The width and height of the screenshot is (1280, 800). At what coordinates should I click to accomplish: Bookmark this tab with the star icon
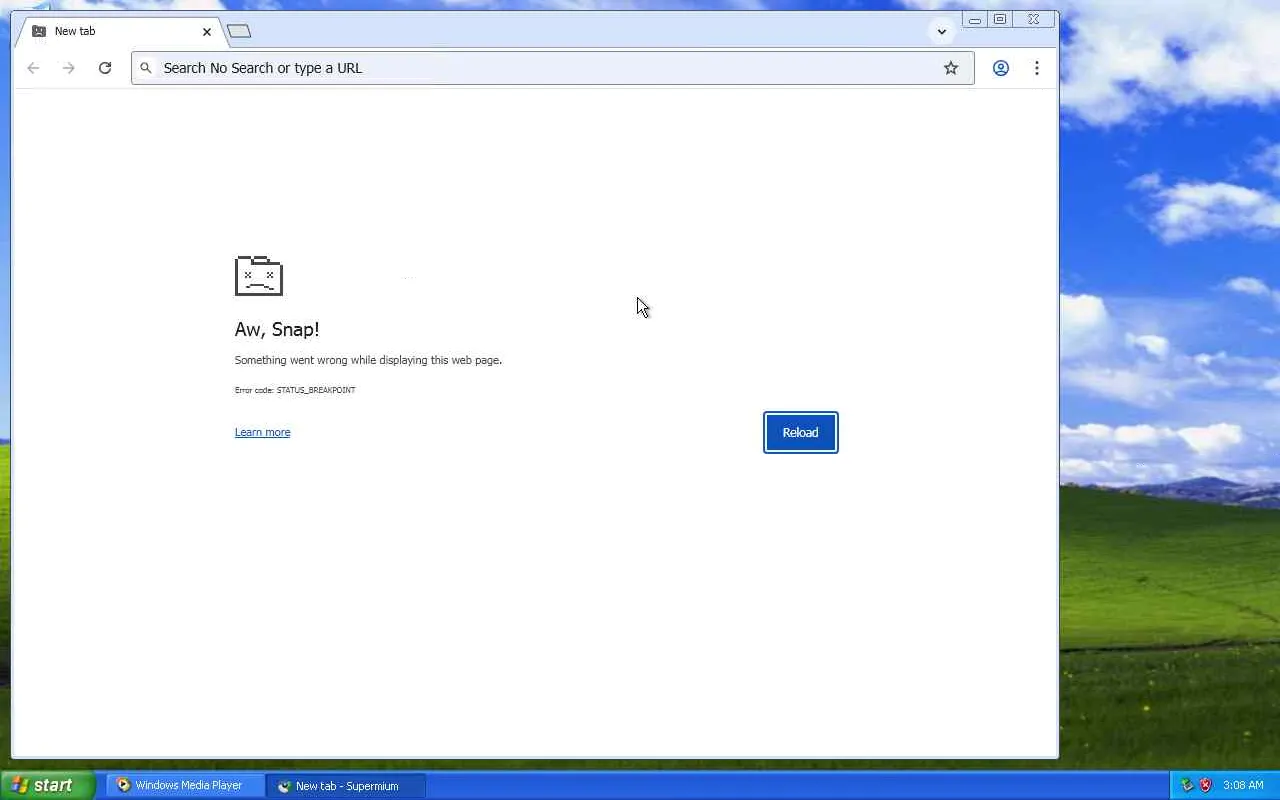click(951, 68)
